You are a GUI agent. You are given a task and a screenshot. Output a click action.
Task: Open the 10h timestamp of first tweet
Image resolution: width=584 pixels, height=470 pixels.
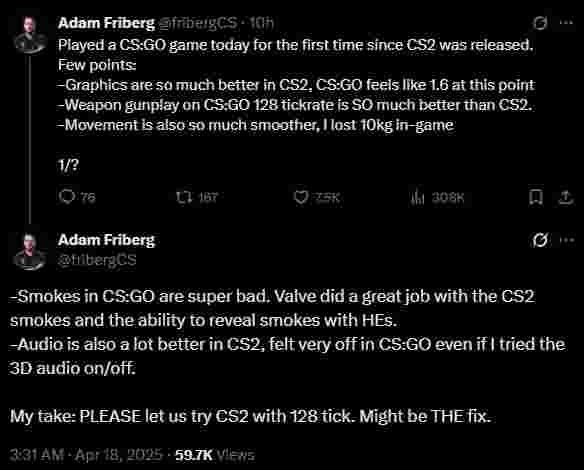pos(262,23)
